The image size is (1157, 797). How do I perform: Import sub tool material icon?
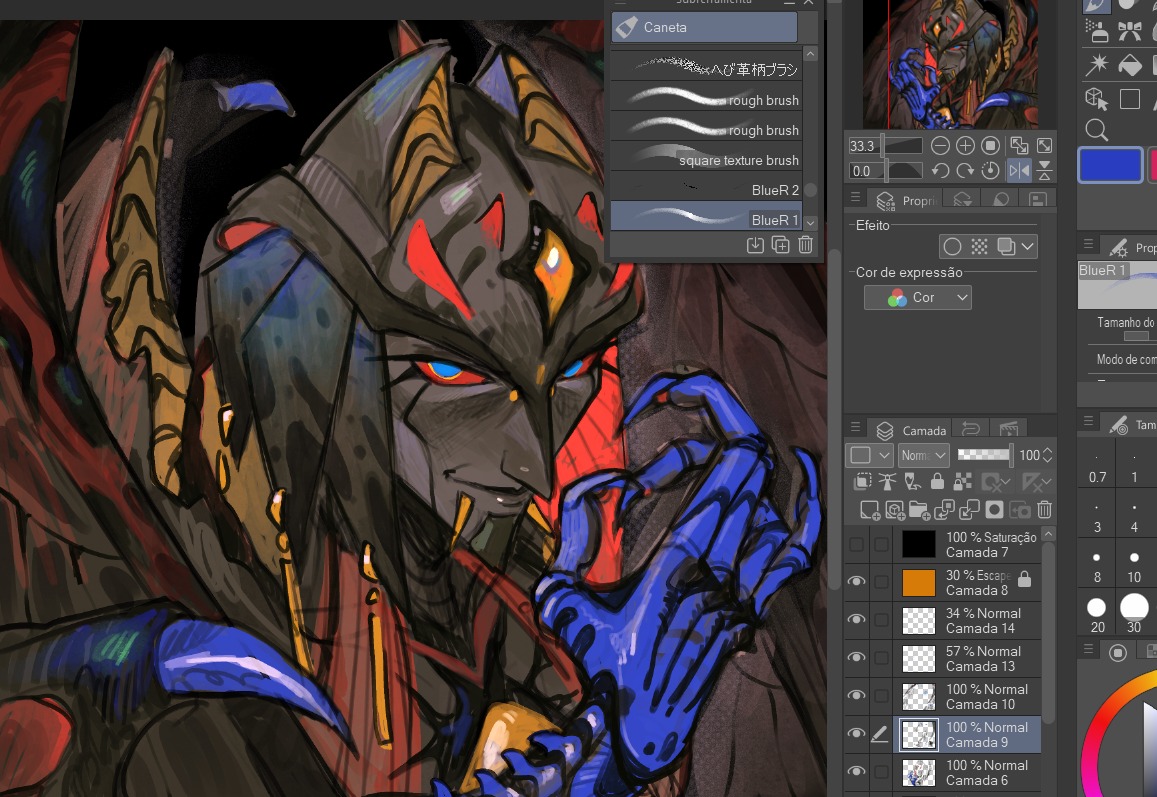pos(756,244)
